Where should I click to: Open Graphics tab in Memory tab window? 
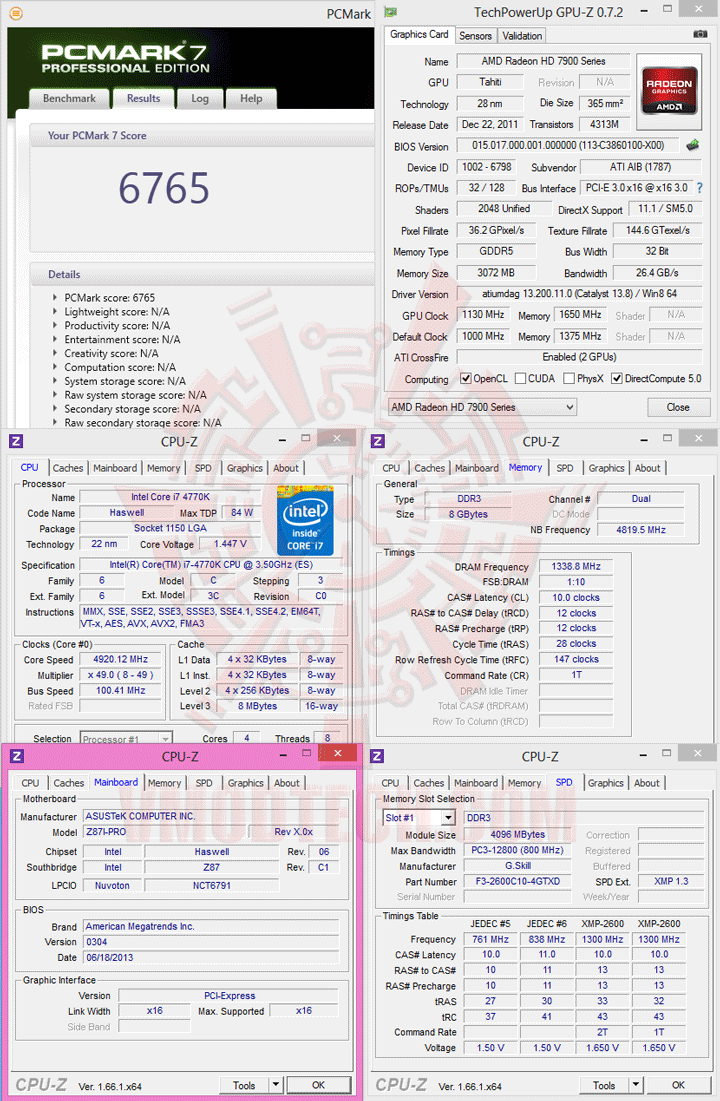(606, 468)
